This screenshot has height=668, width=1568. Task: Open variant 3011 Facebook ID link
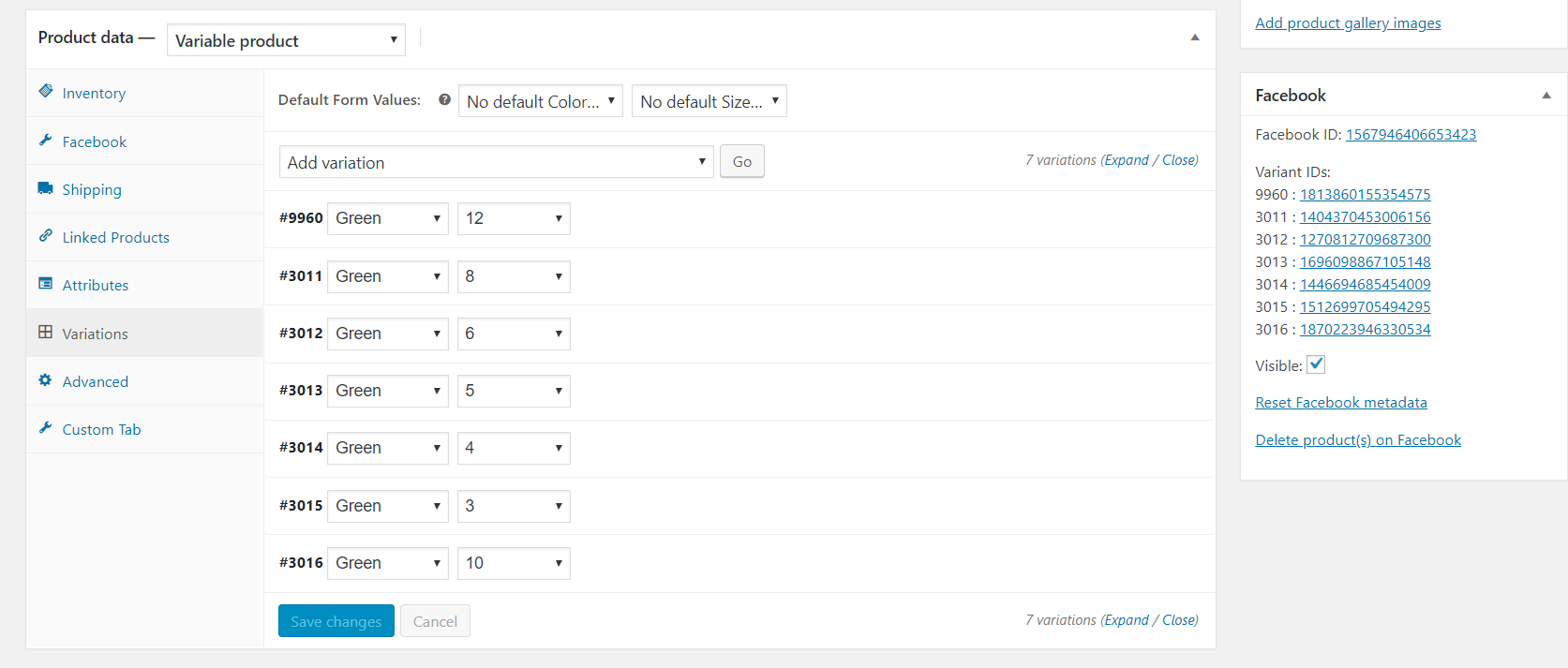click(x=1365, y=216)
